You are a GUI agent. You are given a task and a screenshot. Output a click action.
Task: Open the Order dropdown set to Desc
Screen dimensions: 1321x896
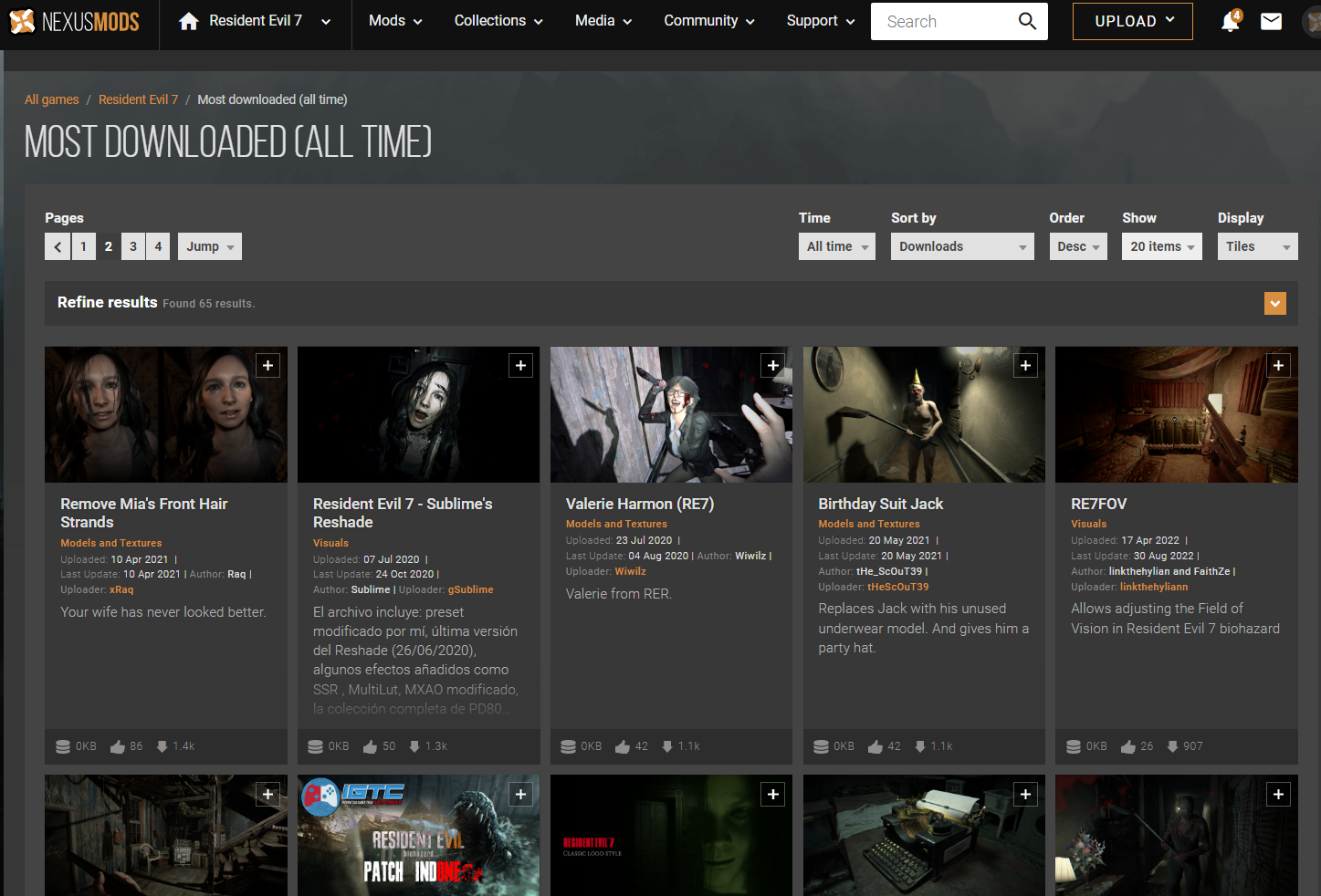click(1078, 246)
